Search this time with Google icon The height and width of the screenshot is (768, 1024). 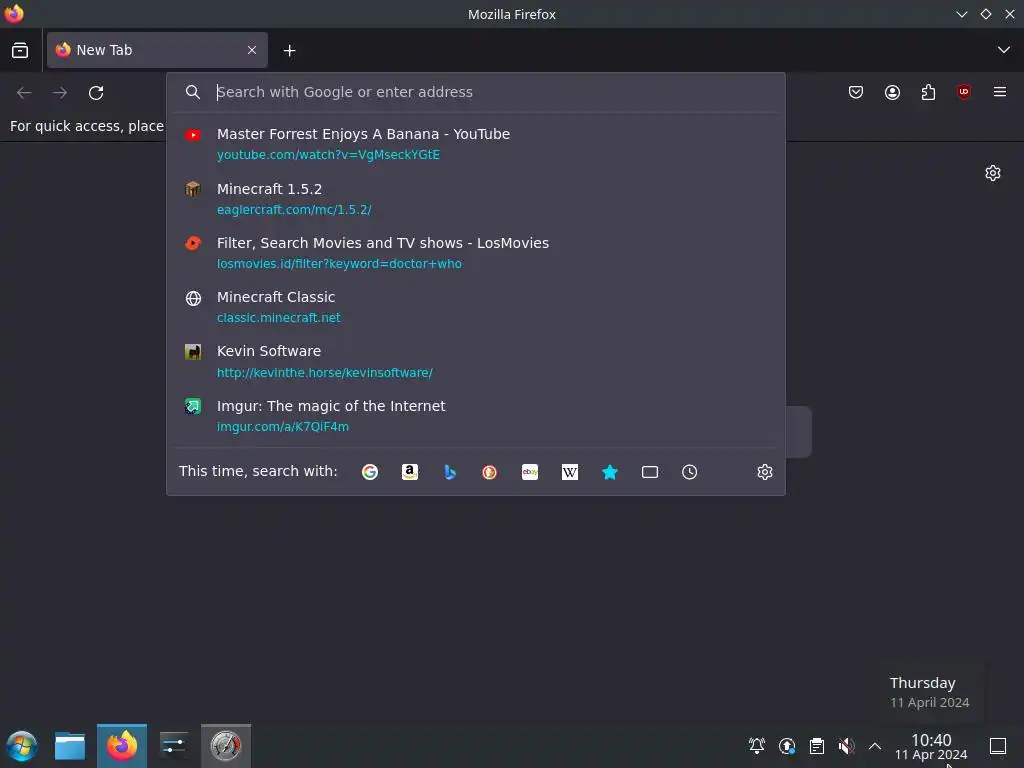click(x=370, y=472)
